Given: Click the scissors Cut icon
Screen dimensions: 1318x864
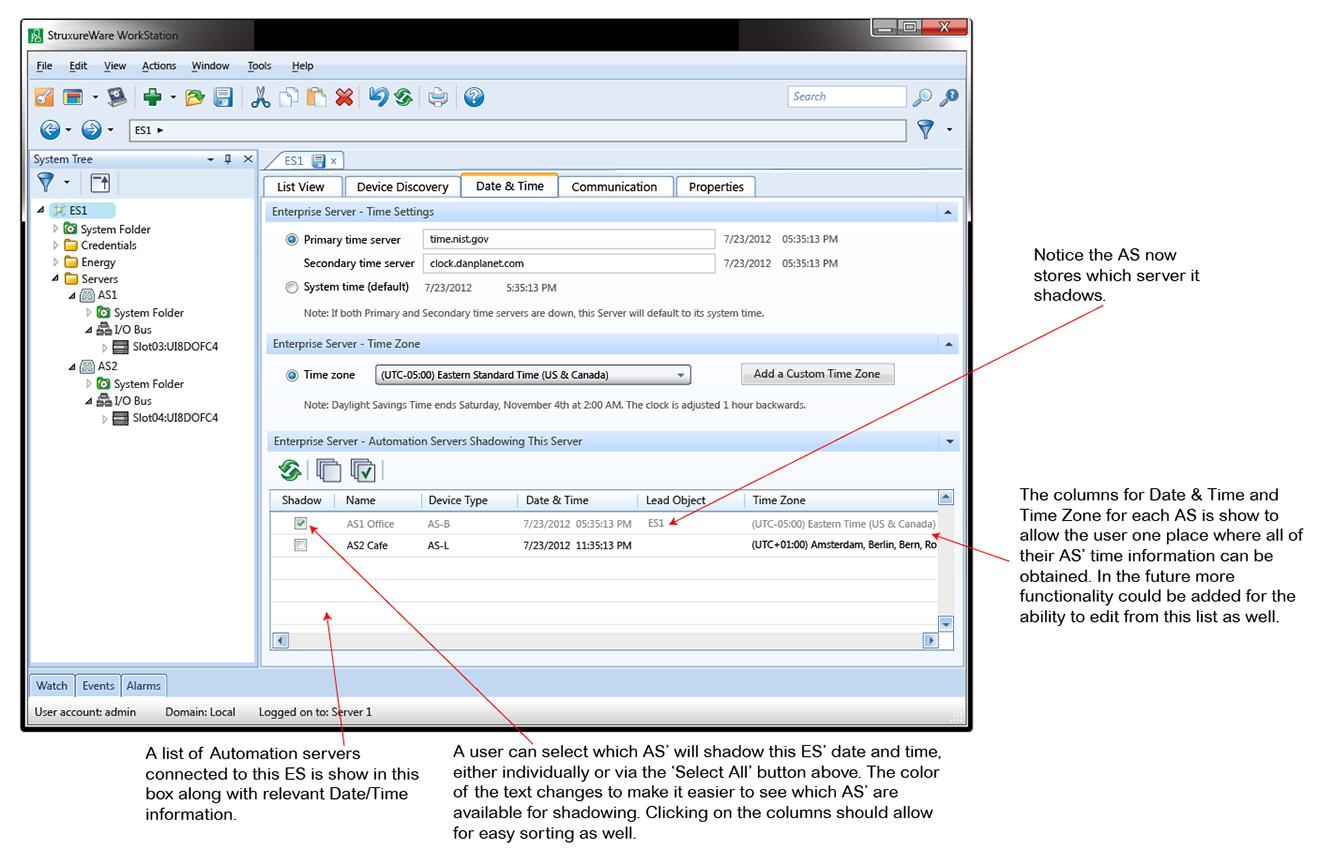Looking at the screenshot, I should tap(261, 97).
